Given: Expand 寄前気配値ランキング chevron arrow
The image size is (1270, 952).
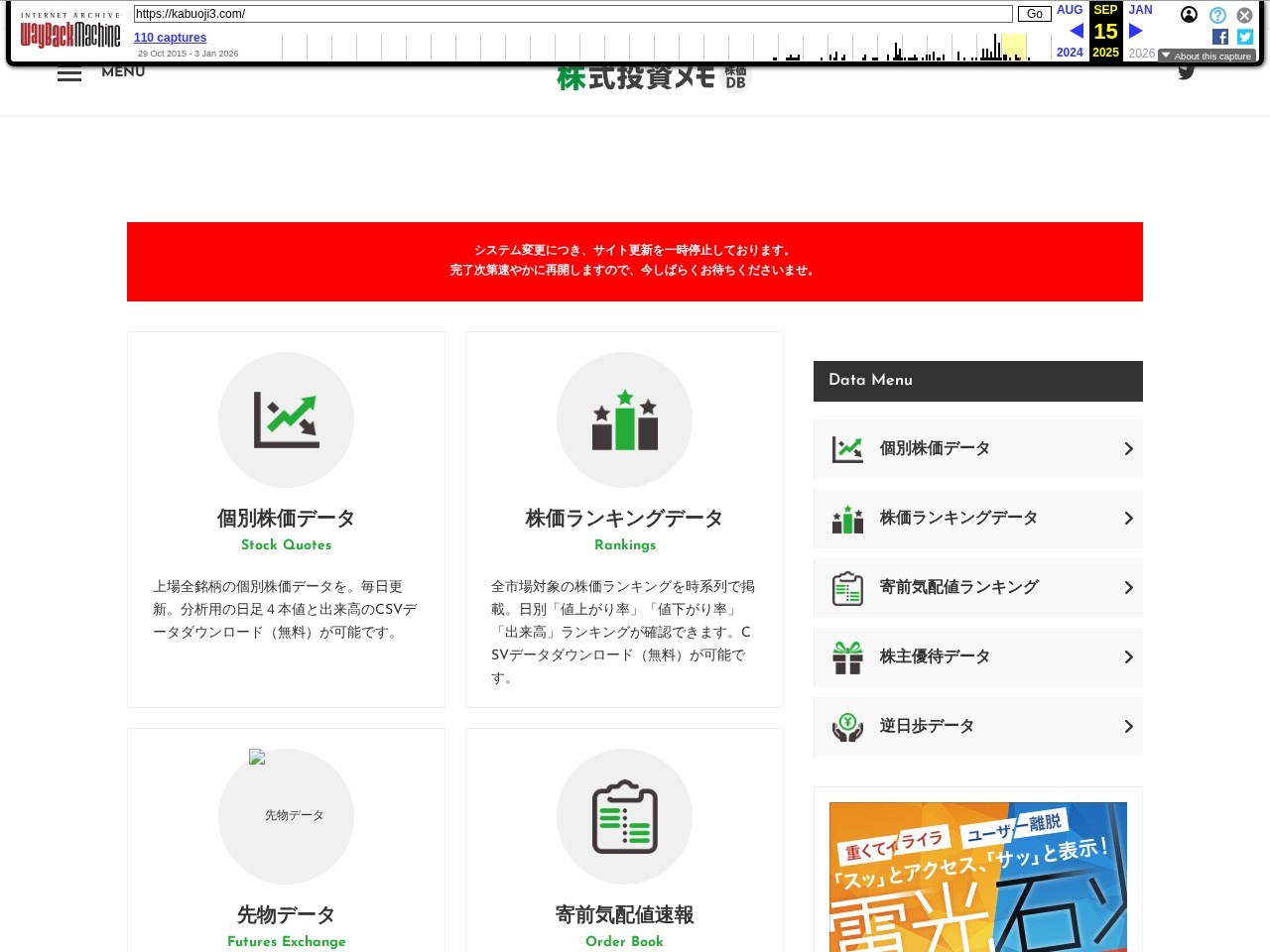Looking at the screenshot, I should click(x=1128, y=588).
